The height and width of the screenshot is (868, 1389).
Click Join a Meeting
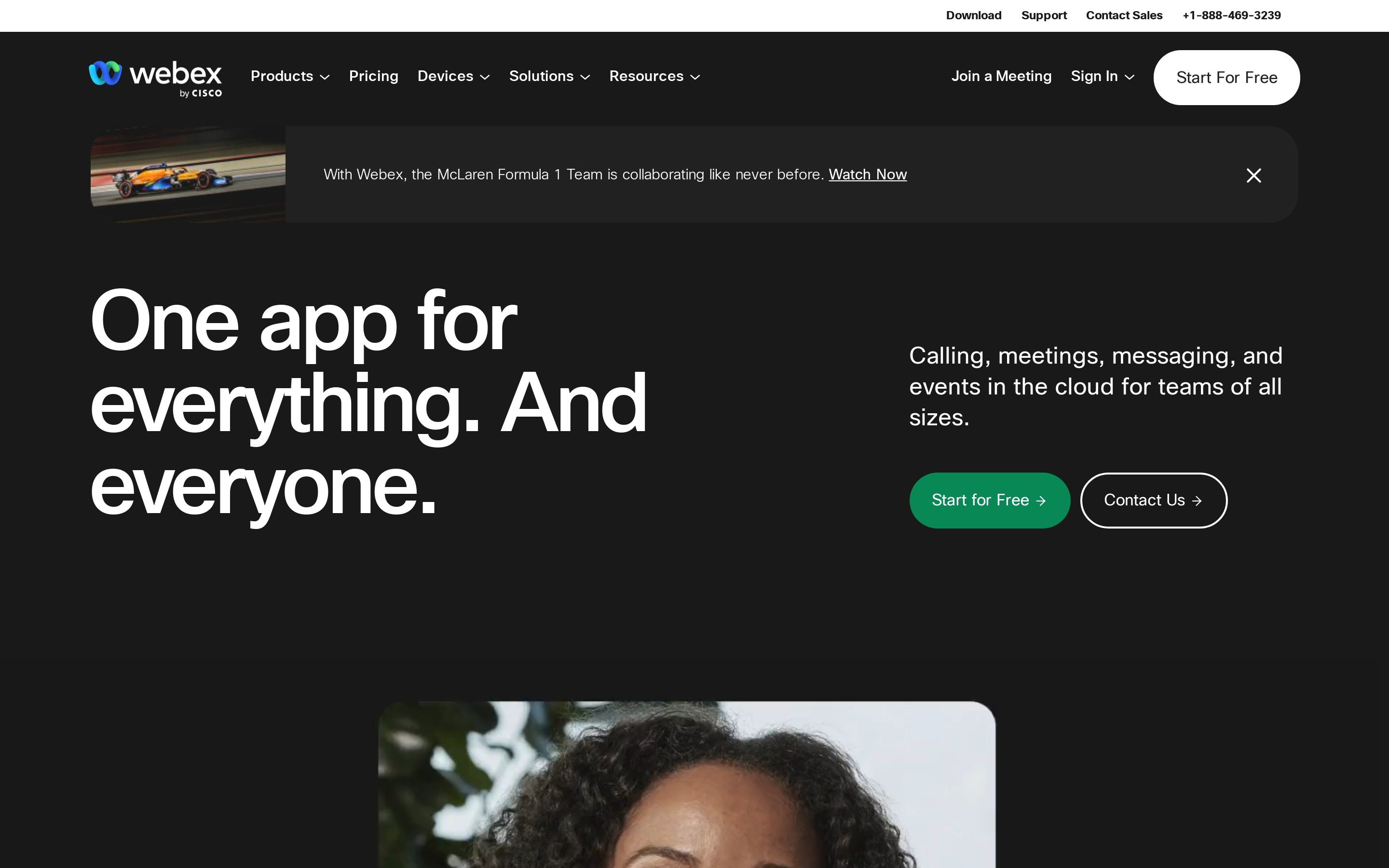pos(1001,76)
